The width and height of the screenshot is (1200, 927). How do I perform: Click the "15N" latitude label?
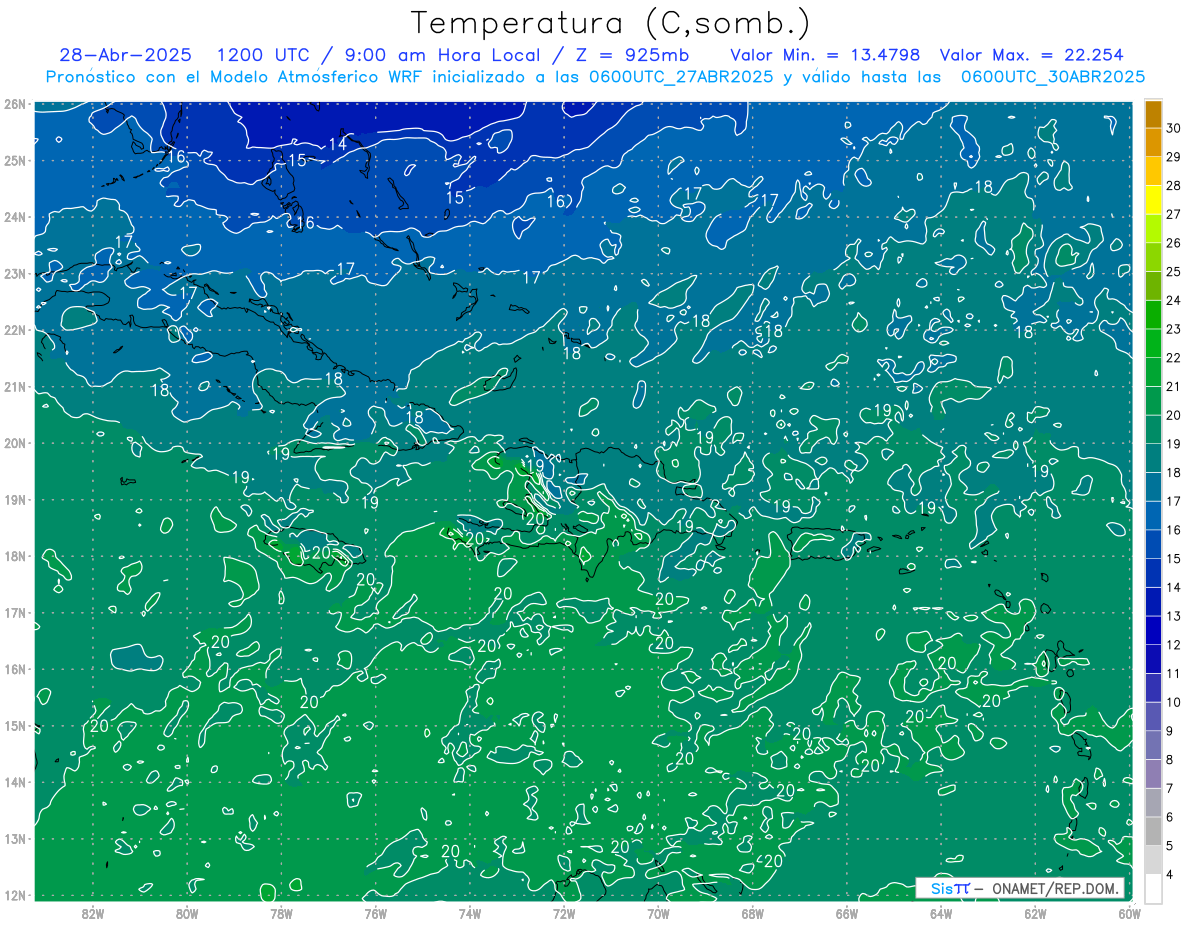click(x=14, y=726)
